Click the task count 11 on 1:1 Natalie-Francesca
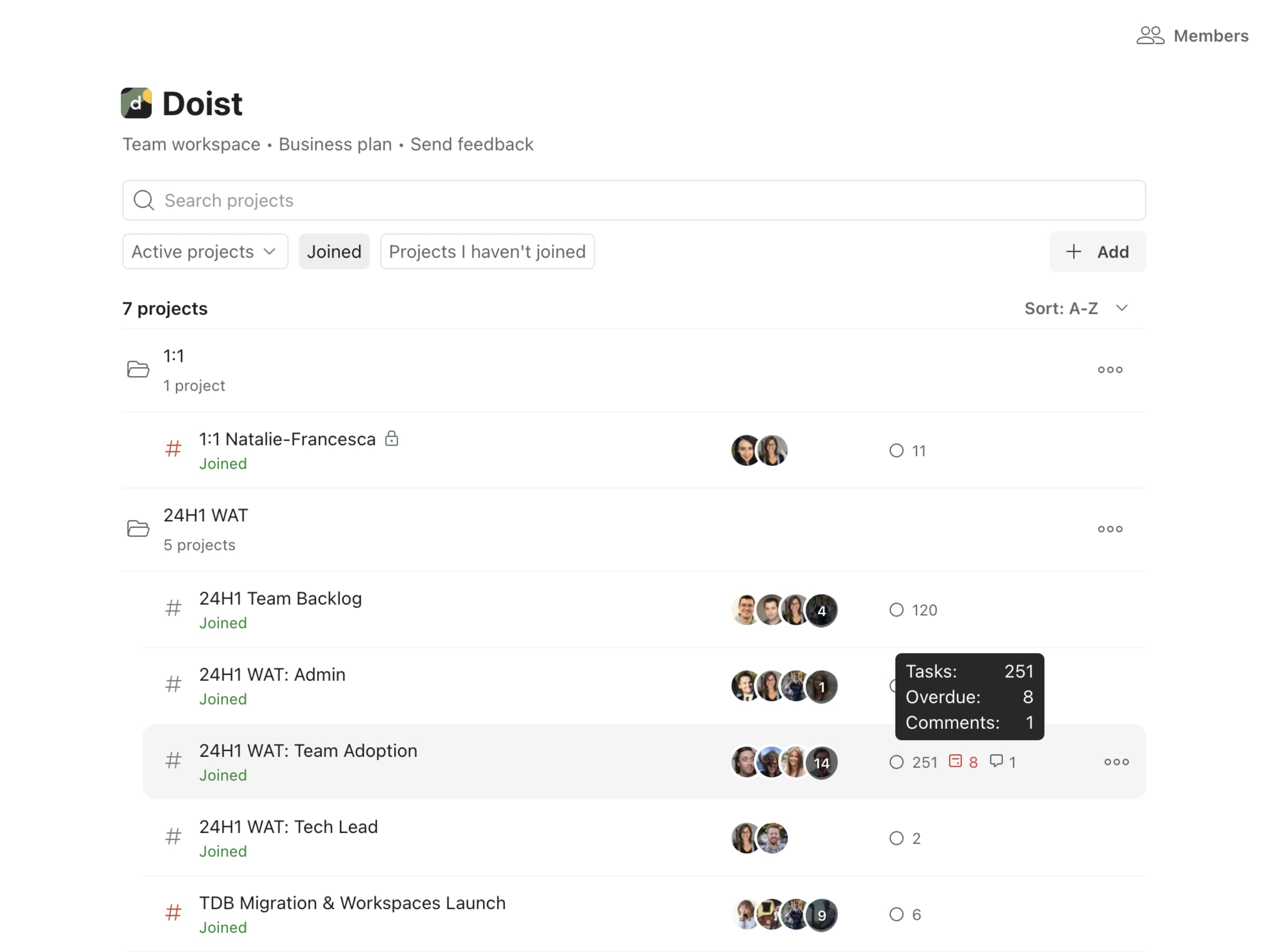Viewport: 1271px width, 952px height. tap(908, 450)
